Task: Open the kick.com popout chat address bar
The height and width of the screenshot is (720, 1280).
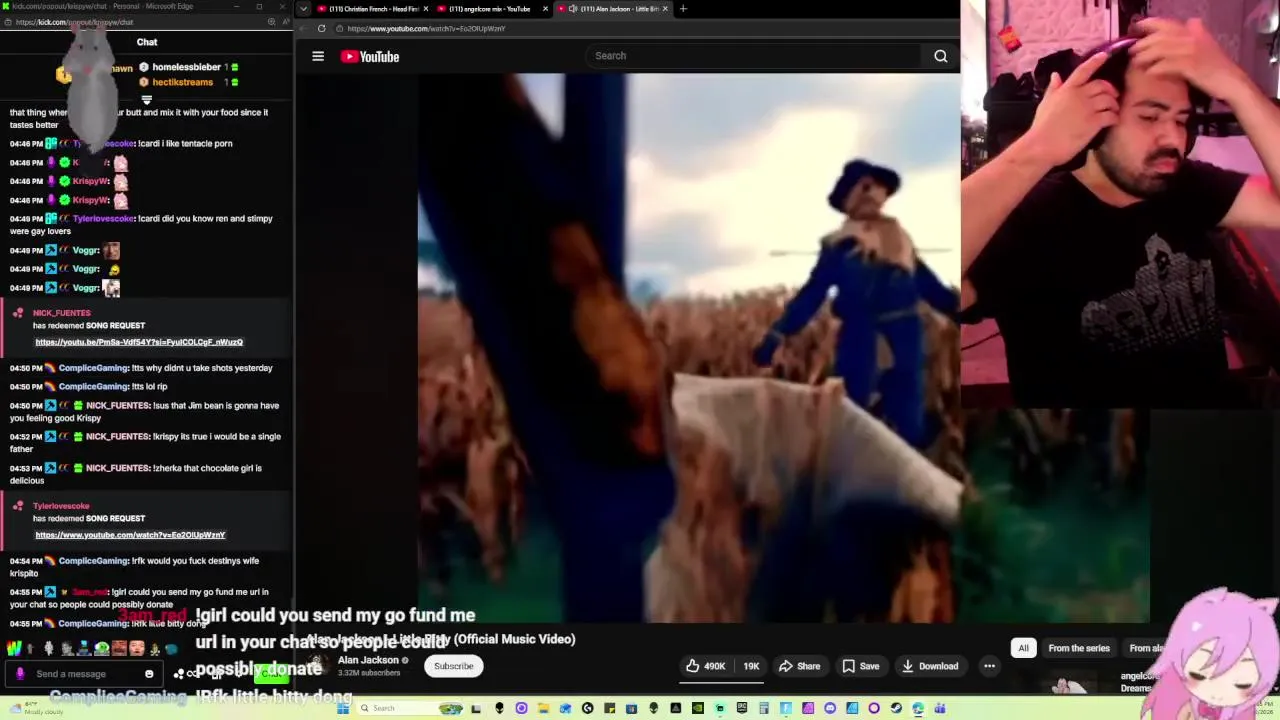Action: [74, 22]
